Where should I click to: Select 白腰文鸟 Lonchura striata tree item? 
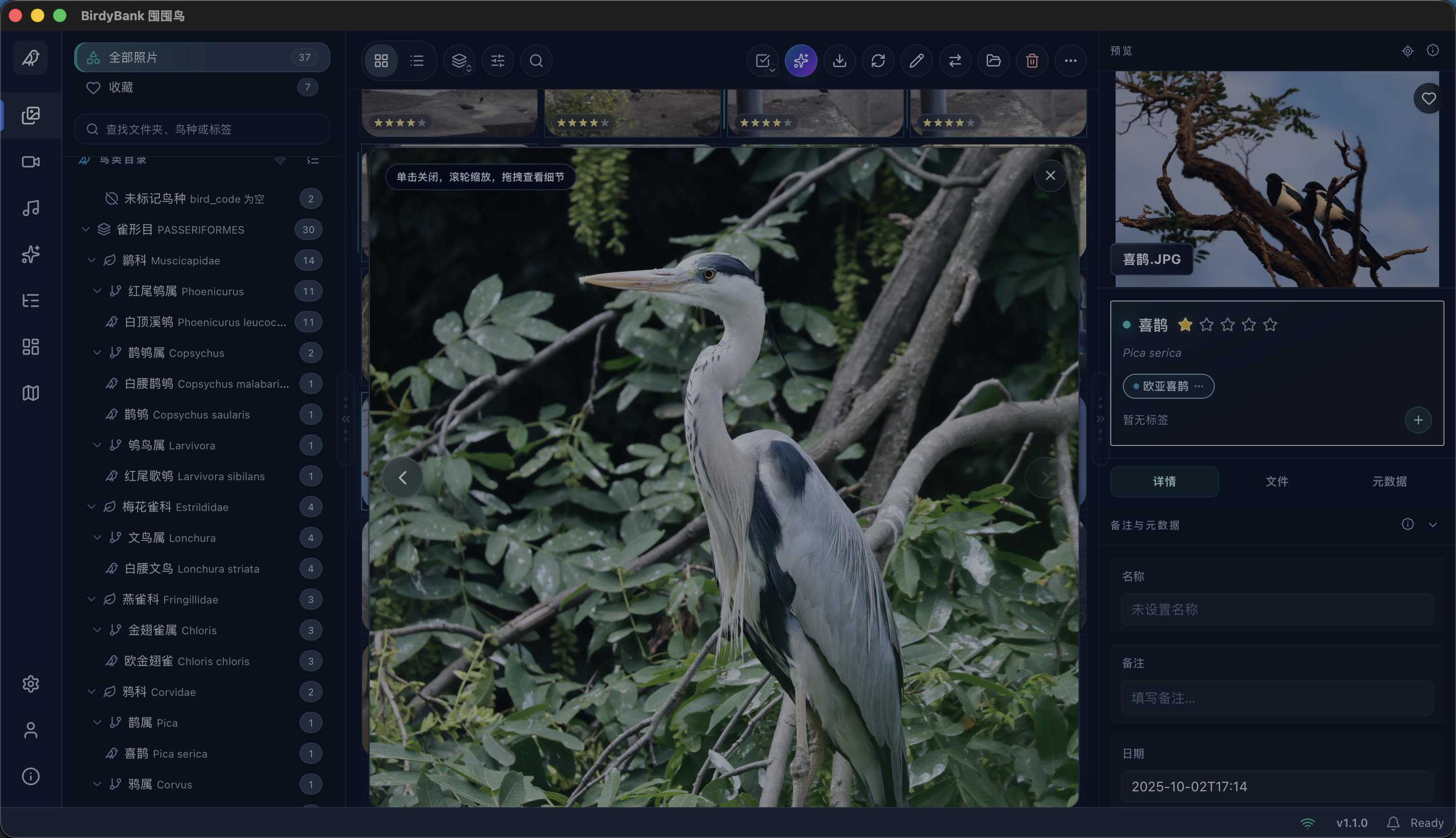pyautogui.click(x=202, y=569)
